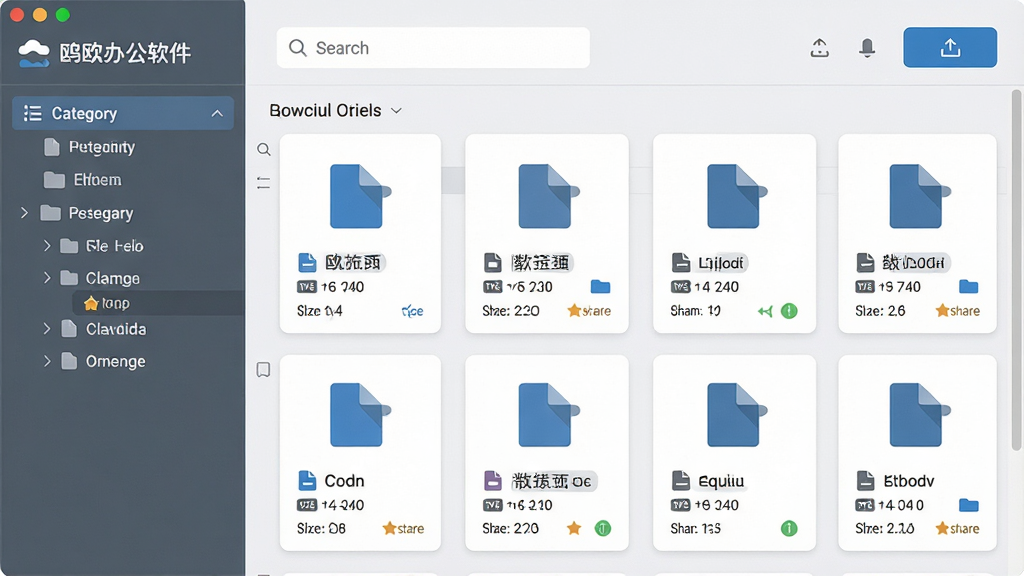Image resolution: width=1024 pixels, height=576 pixels.
Task: Click the cloud logo in the sidebar header
Action: (34, 53)
